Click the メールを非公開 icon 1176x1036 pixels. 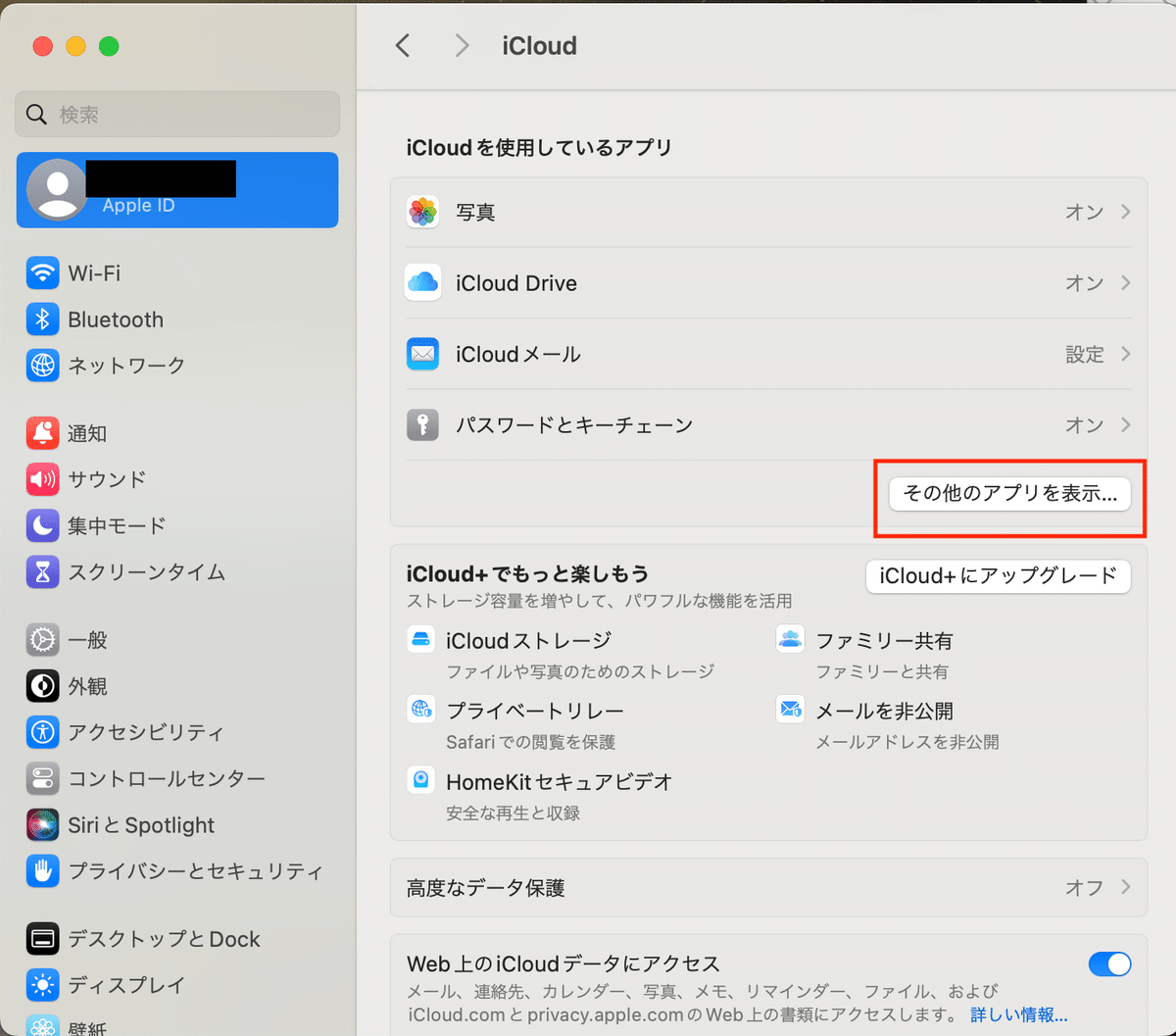coord(790,710)
